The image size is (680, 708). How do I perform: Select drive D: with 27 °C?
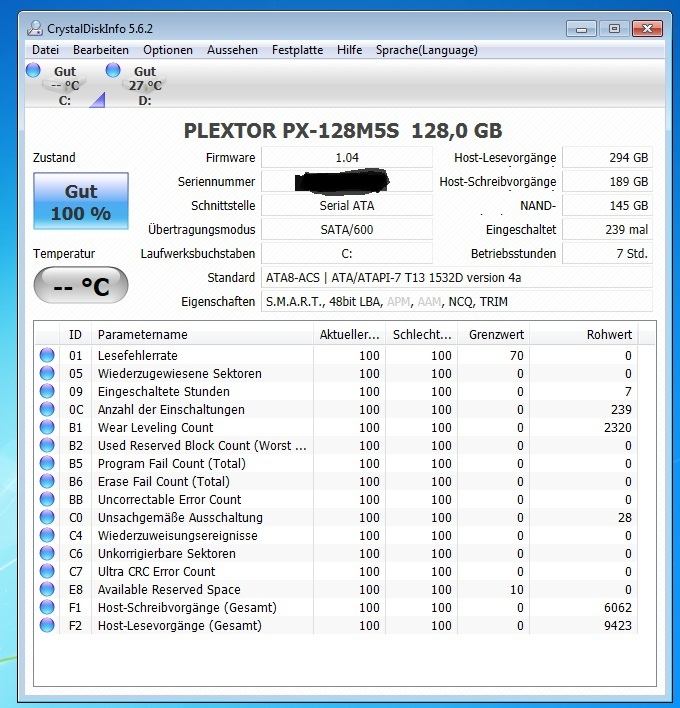click(145, 85)
